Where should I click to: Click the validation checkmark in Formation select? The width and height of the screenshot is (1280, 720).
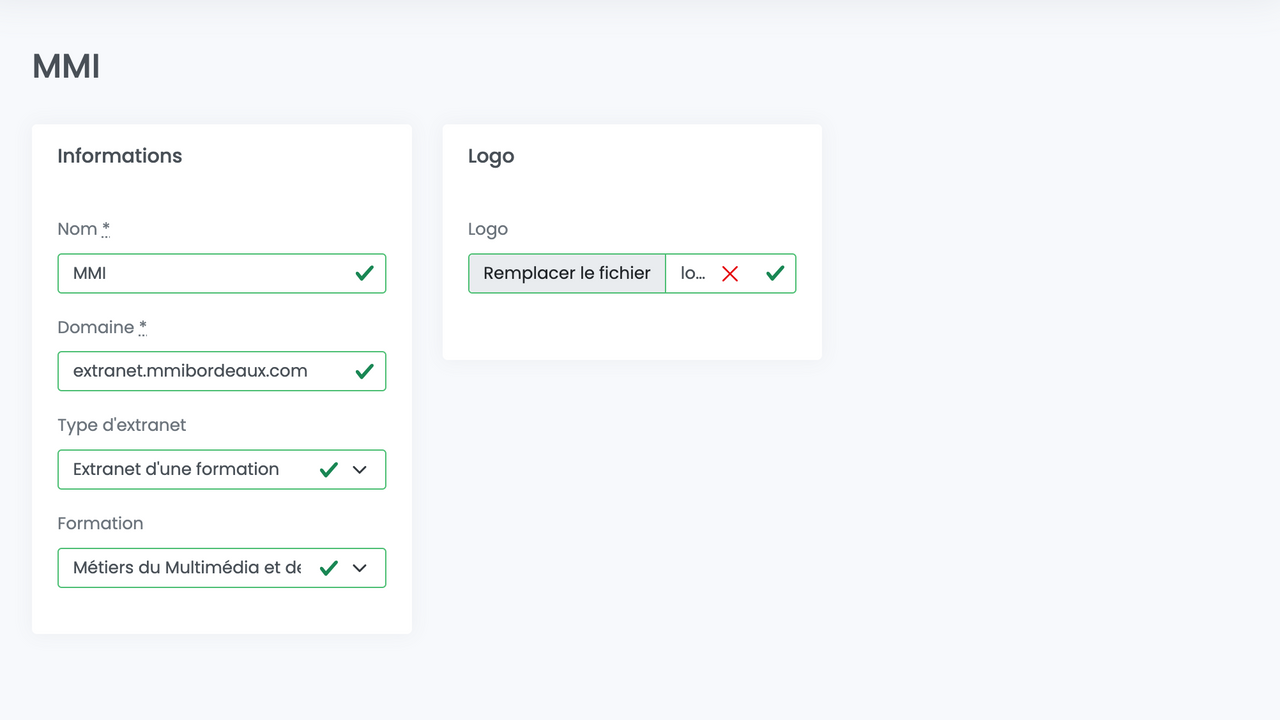click(328, 568)
